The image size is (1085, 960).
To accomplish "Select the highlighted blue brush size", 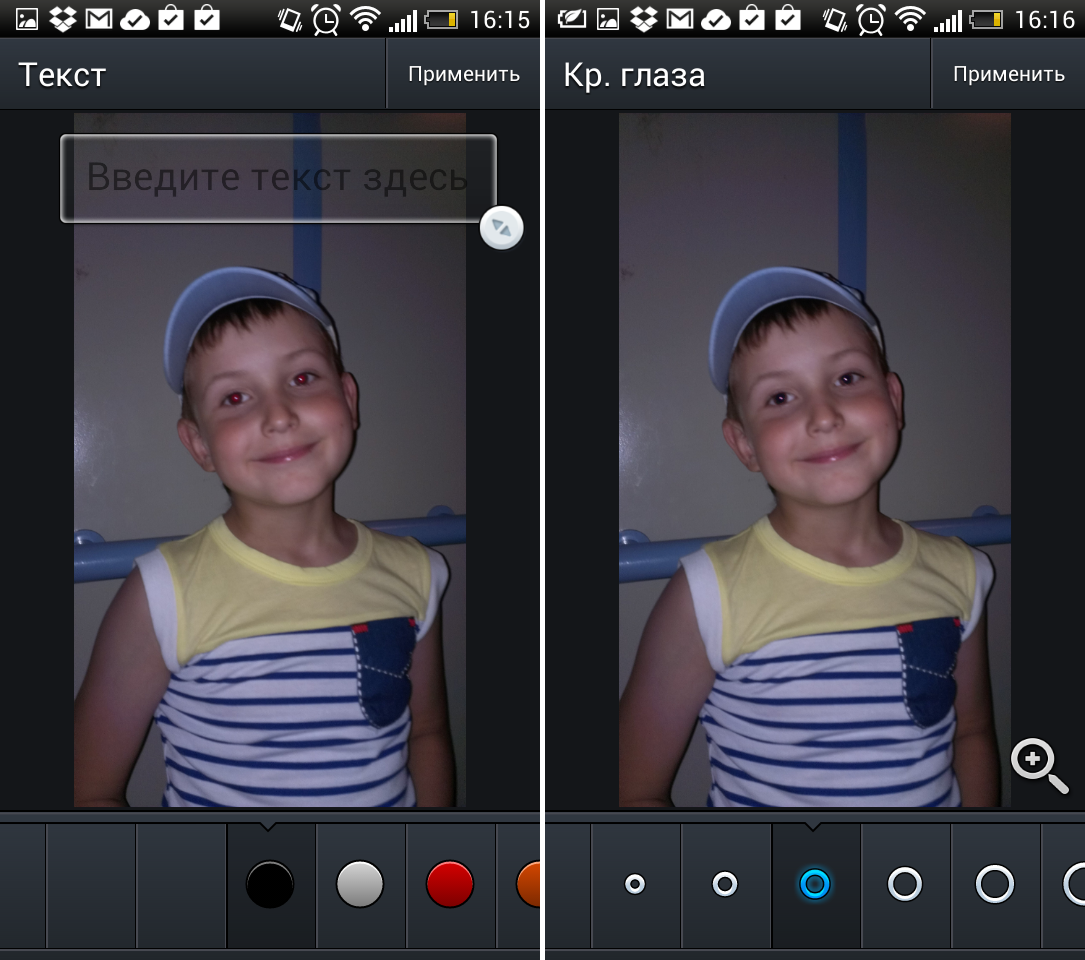I will (815, 884).
